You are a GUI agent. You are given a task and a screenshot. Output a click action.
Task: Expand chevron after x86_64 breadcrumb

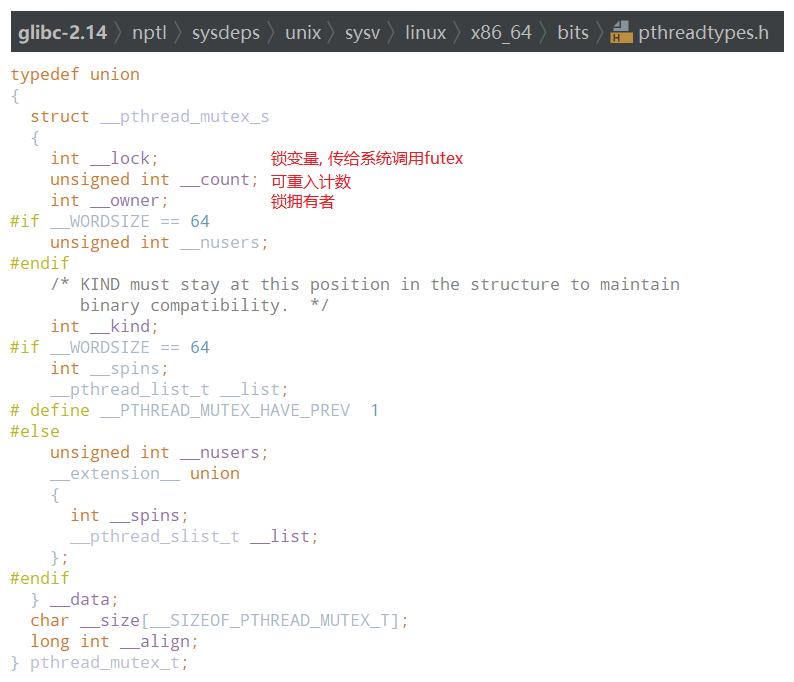pos(544,32)
